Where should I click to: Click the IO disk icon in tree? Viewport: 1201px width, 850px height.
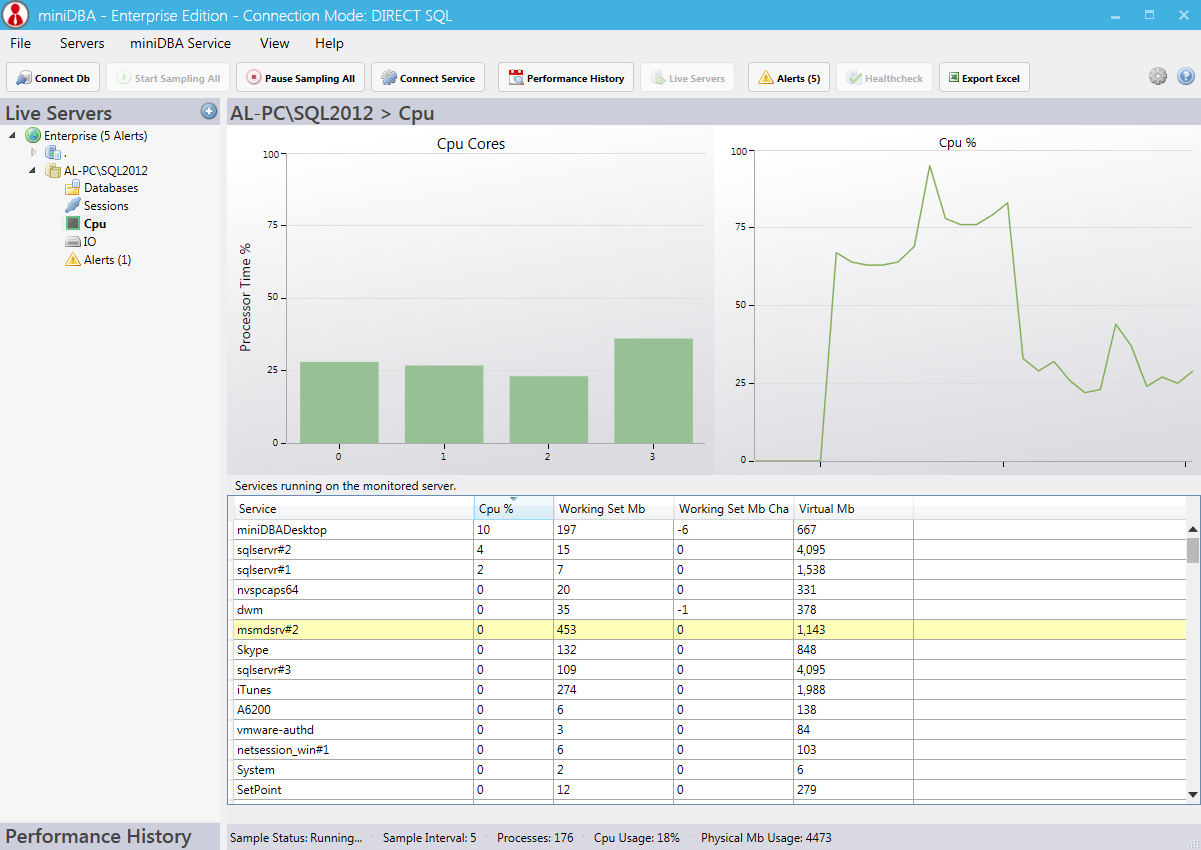pos(73,242)
